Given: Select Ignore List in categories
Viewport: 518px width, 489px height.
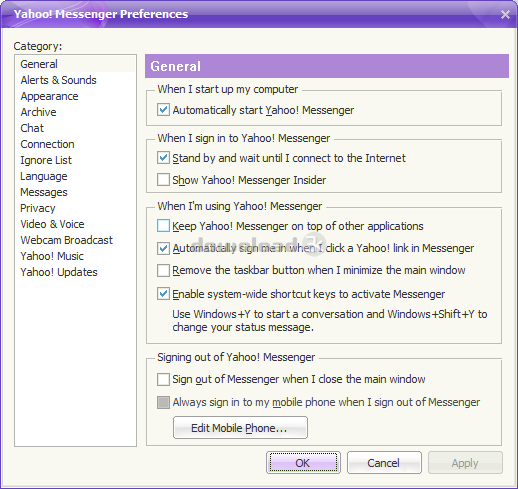Looking at the screenshot, I should tap(46, 160).
